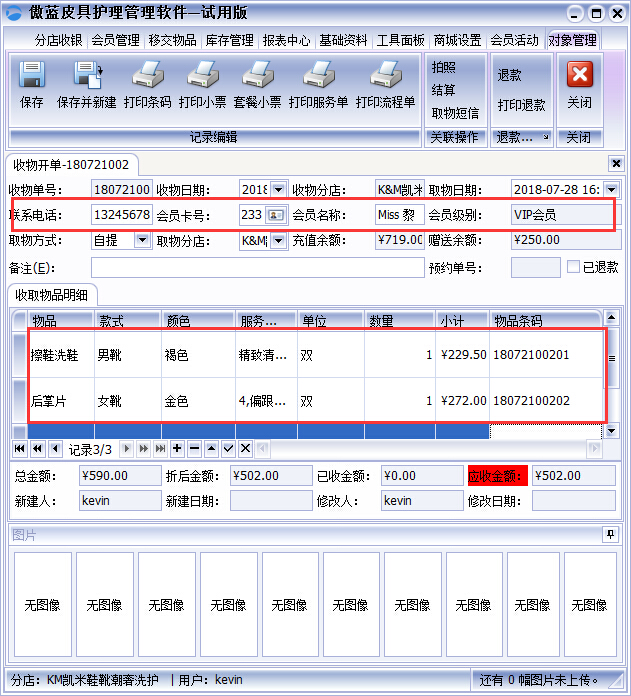Click the 打印服务单 printer icon
The height and width of the screenshot is (696, 631).
click(318, 76)
